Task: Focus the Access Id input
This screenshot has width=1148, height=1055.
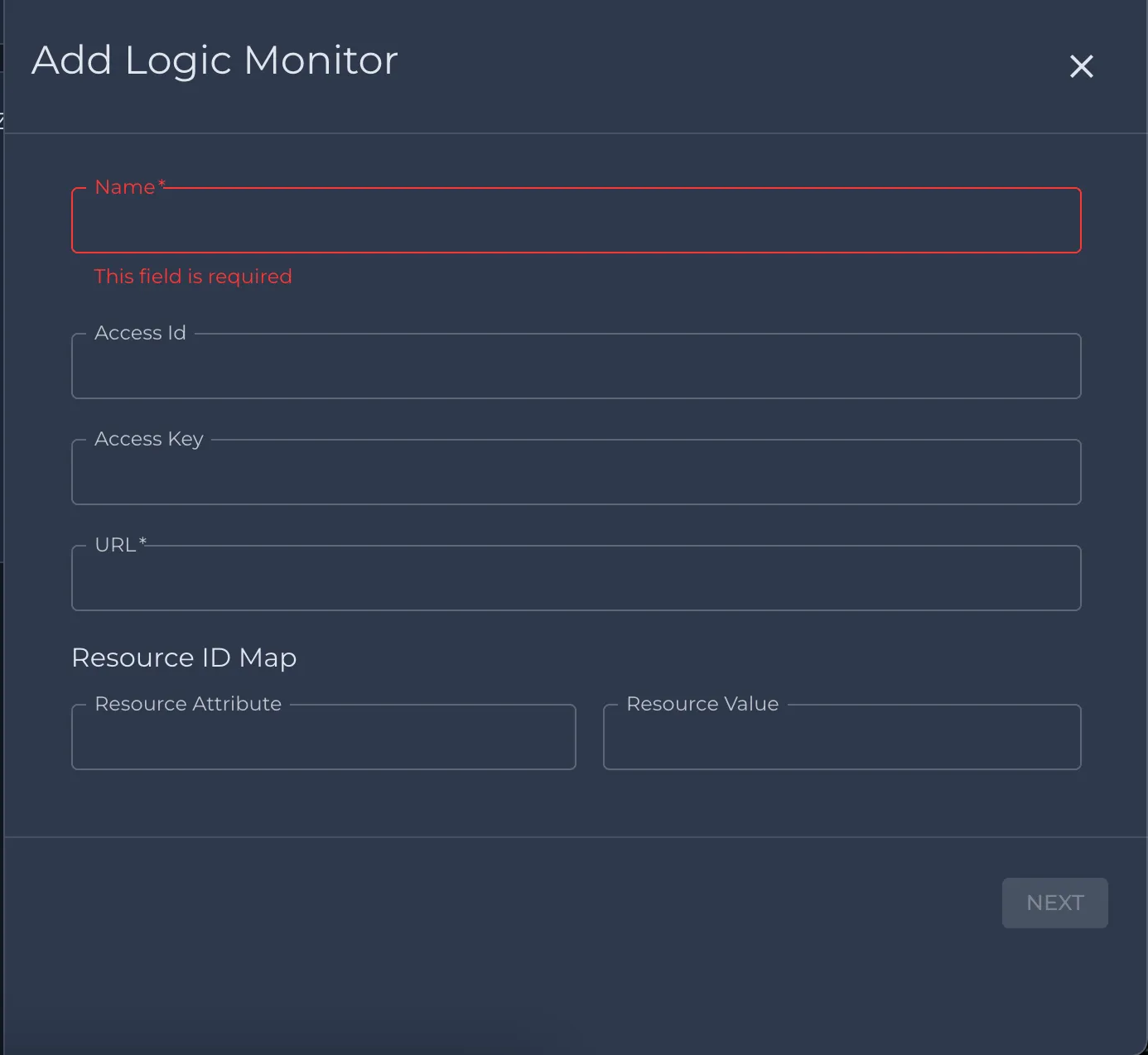Action: pyautogui.click(x=576, y=366)
